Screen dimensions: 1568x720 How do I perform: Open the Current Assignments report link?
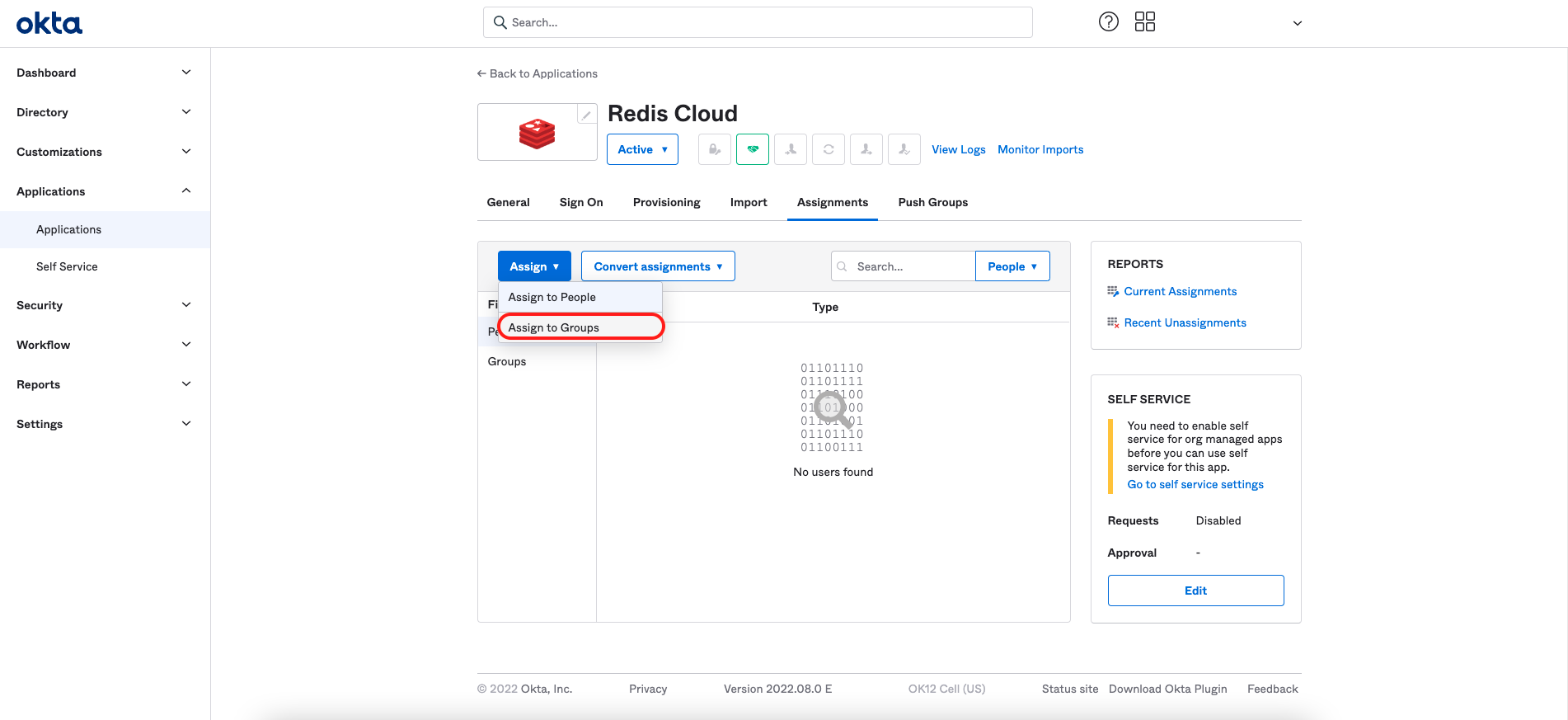(1180, 291)
